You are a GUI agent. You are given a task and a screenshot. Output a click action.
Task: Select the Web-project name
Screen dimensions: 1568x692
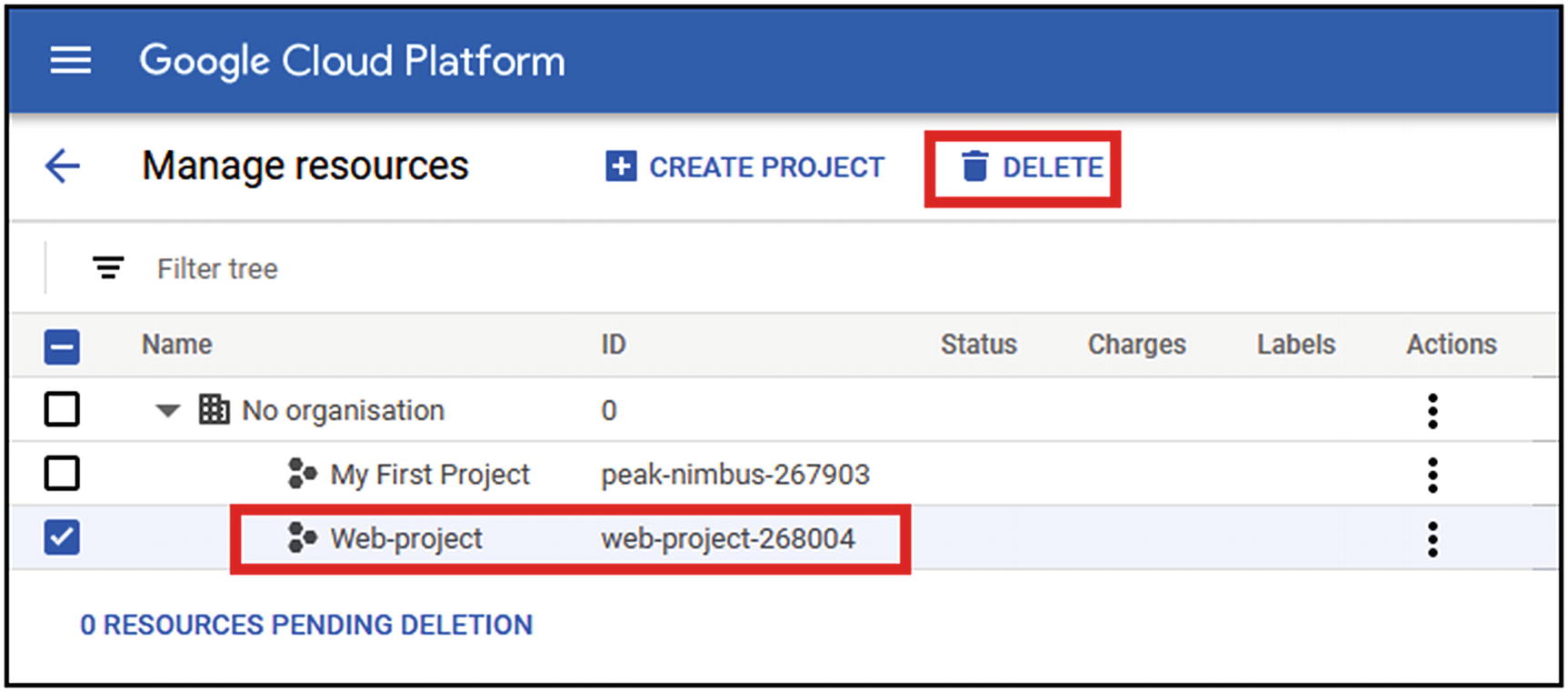[x=406, y=538]
